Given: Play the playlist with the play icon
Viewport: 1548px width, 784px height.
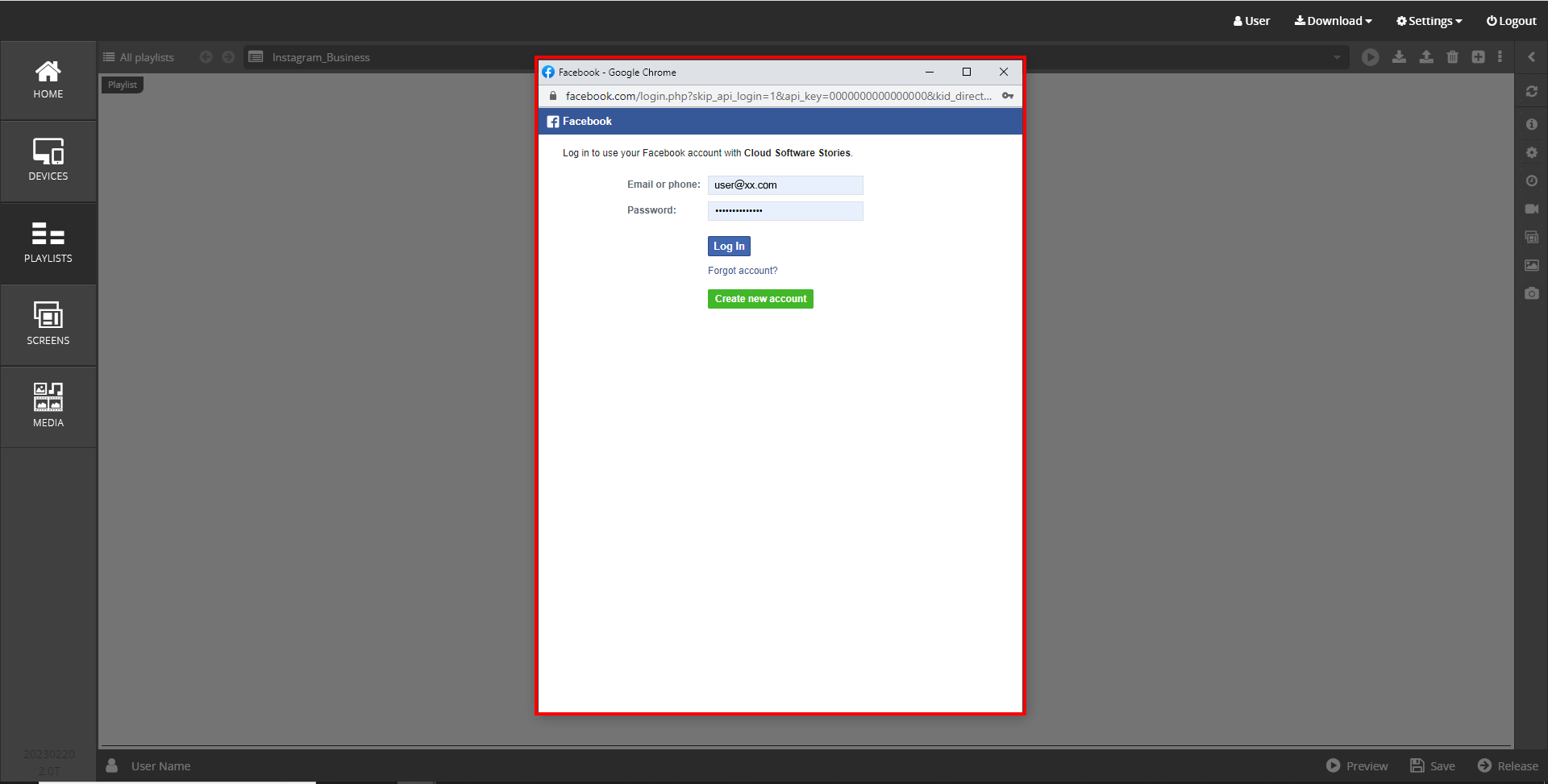Looking at the screenshot, I should [1371, 57].
